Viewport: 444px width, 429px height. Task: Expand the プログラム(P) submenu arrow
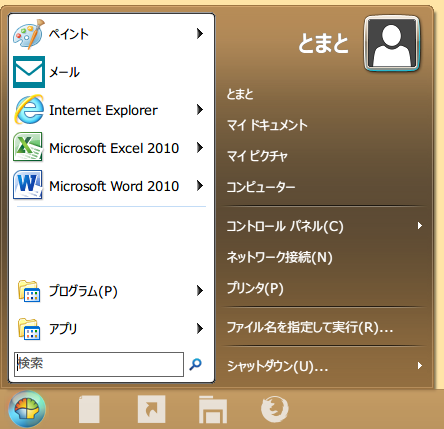(x=200, y=291)
